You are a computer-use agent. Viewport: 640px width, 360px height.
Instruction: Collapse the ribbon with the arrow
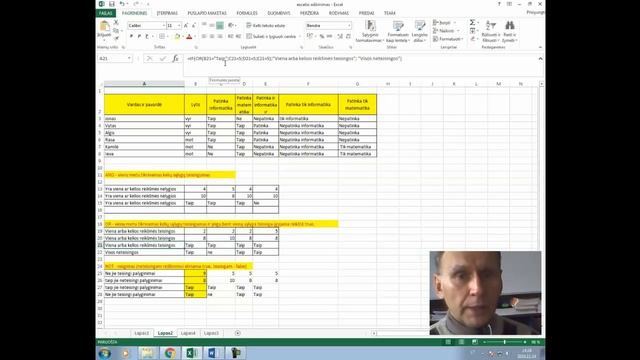pyautogui.click(x=540, y=47)
